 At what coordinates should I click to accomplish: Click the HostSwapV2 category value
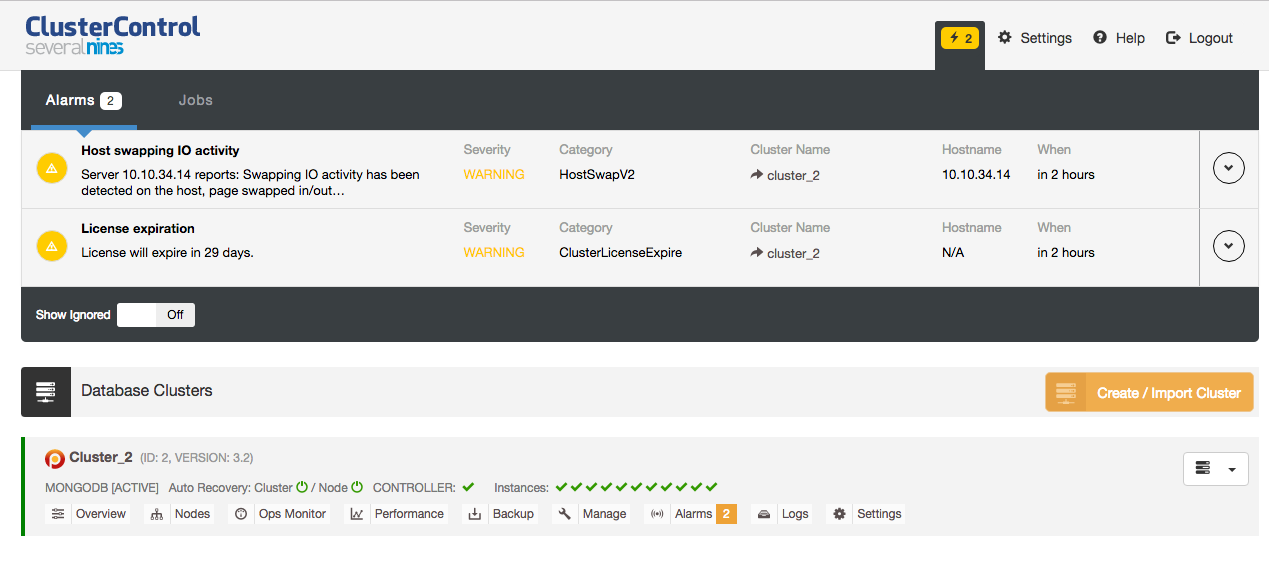pyautogui.click(x=597, y=174)
